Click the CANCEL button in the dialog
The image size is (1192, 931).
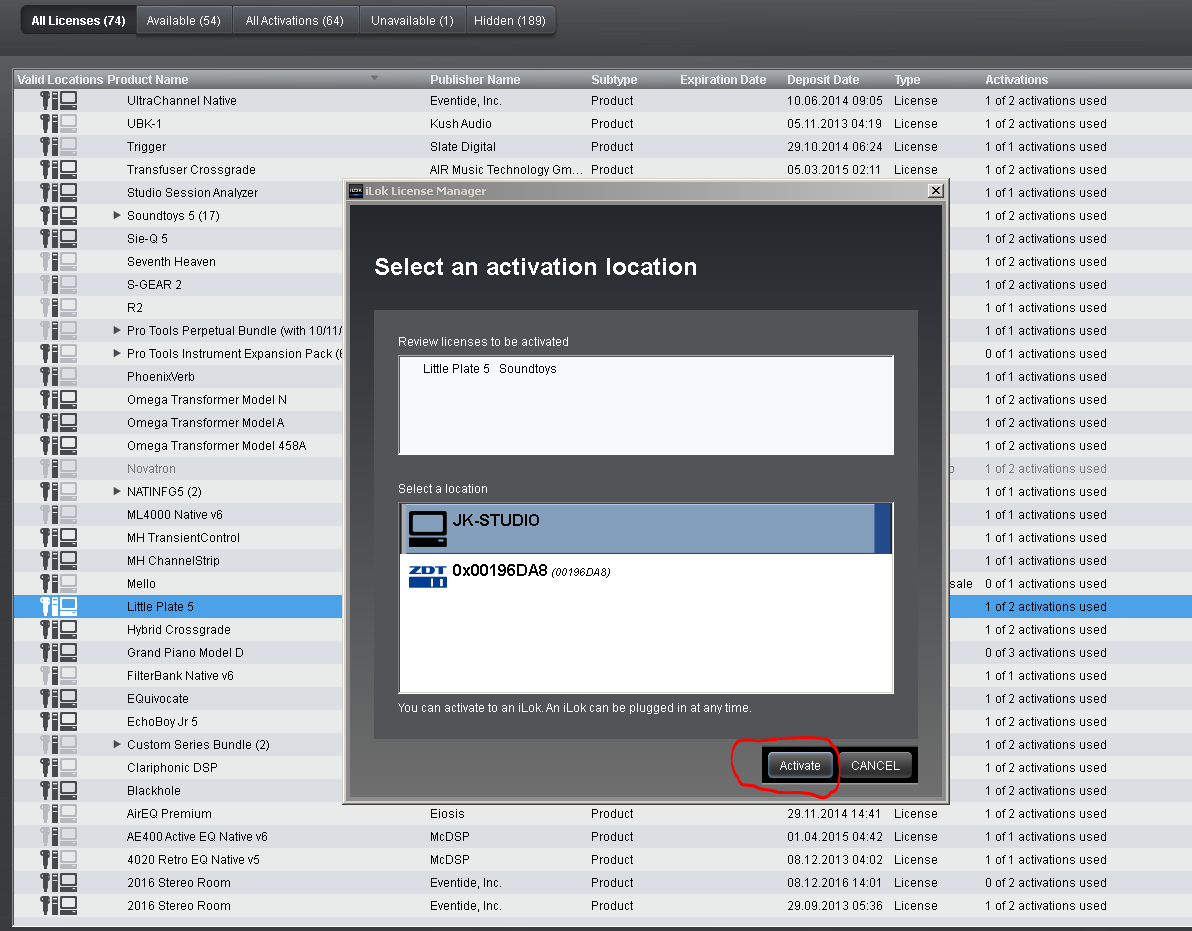875,765
